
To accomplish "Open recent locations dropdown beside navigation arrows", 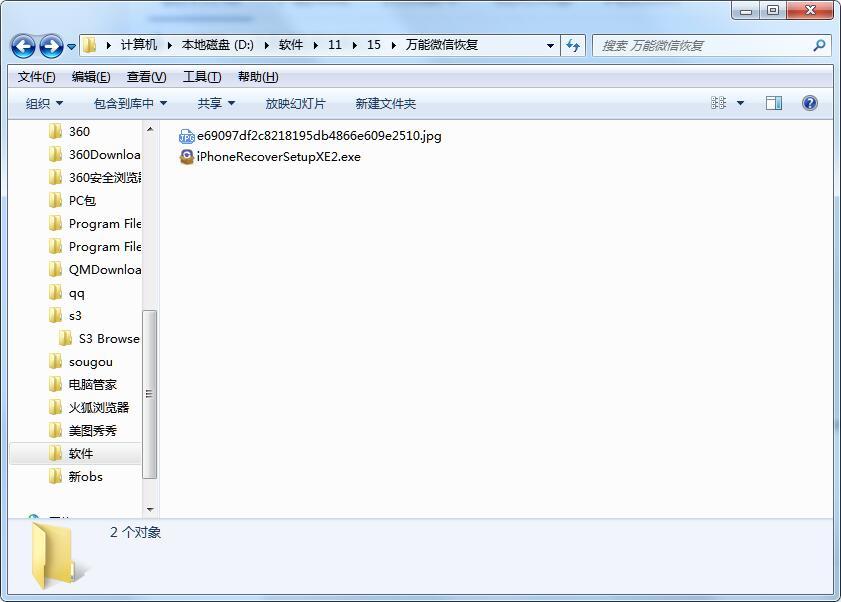I will pyautogui.click(x=71, y=47).
